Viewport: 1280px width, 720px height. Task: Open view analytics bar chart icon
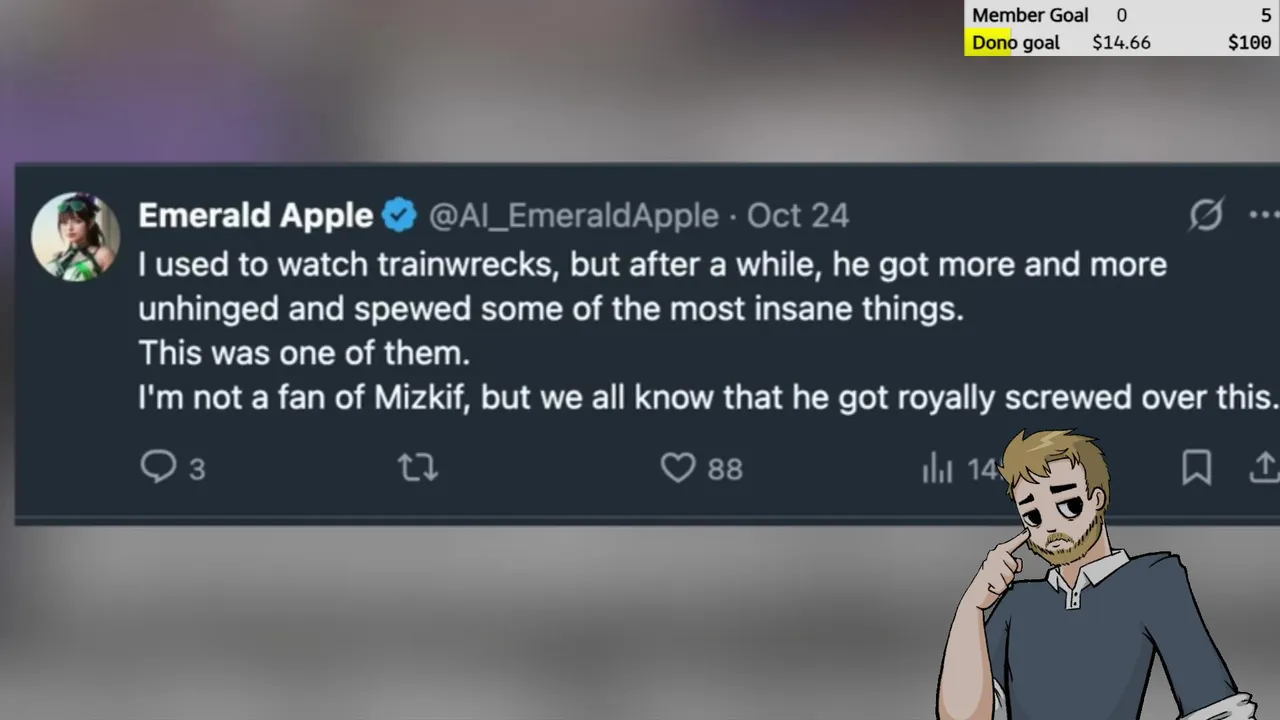pyautogui.click(x=937, y=467)
